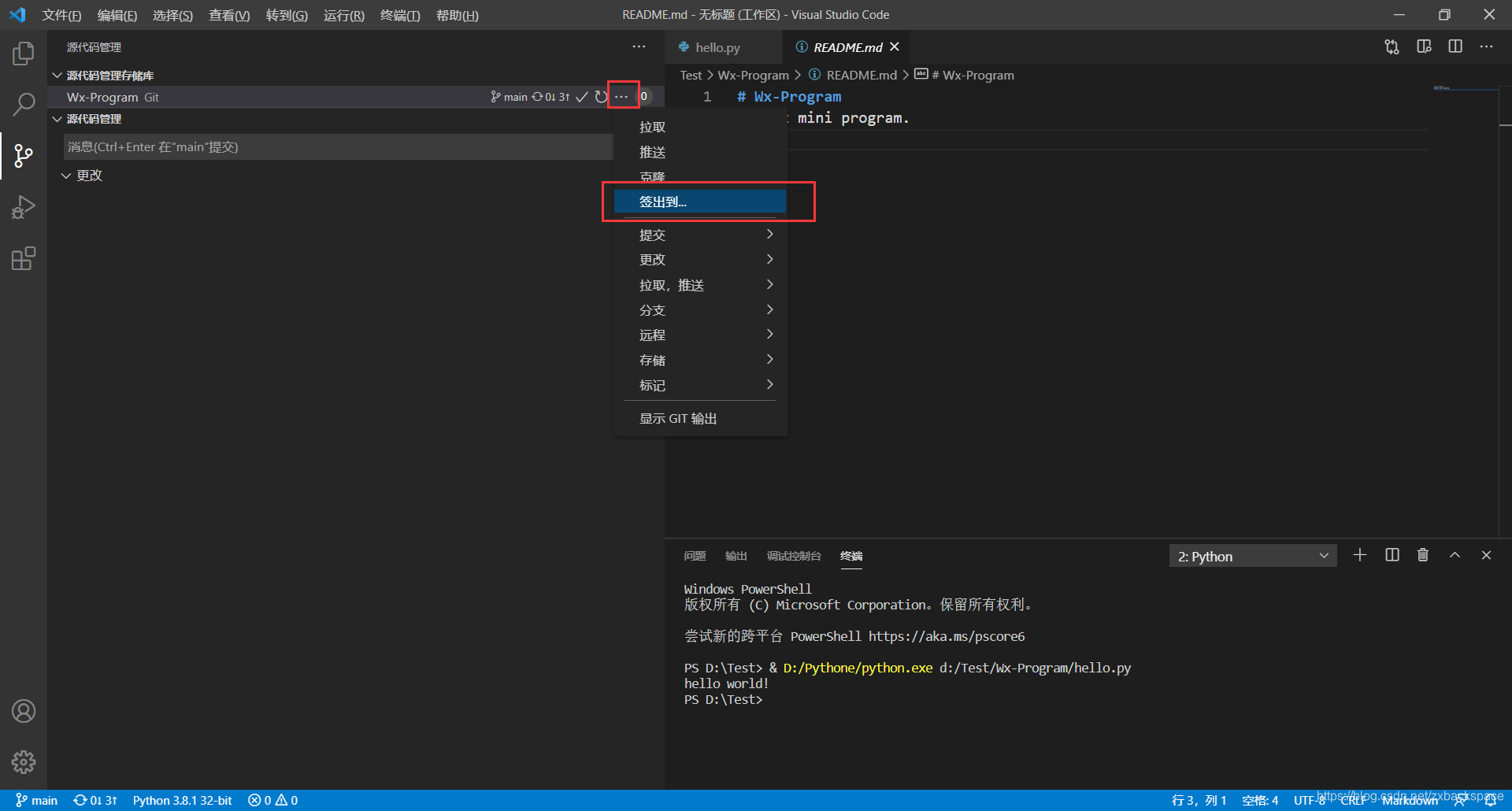Open the source control panel's more actions
The height and width of the screenshot is (811, 1512).
coord(639,47)
